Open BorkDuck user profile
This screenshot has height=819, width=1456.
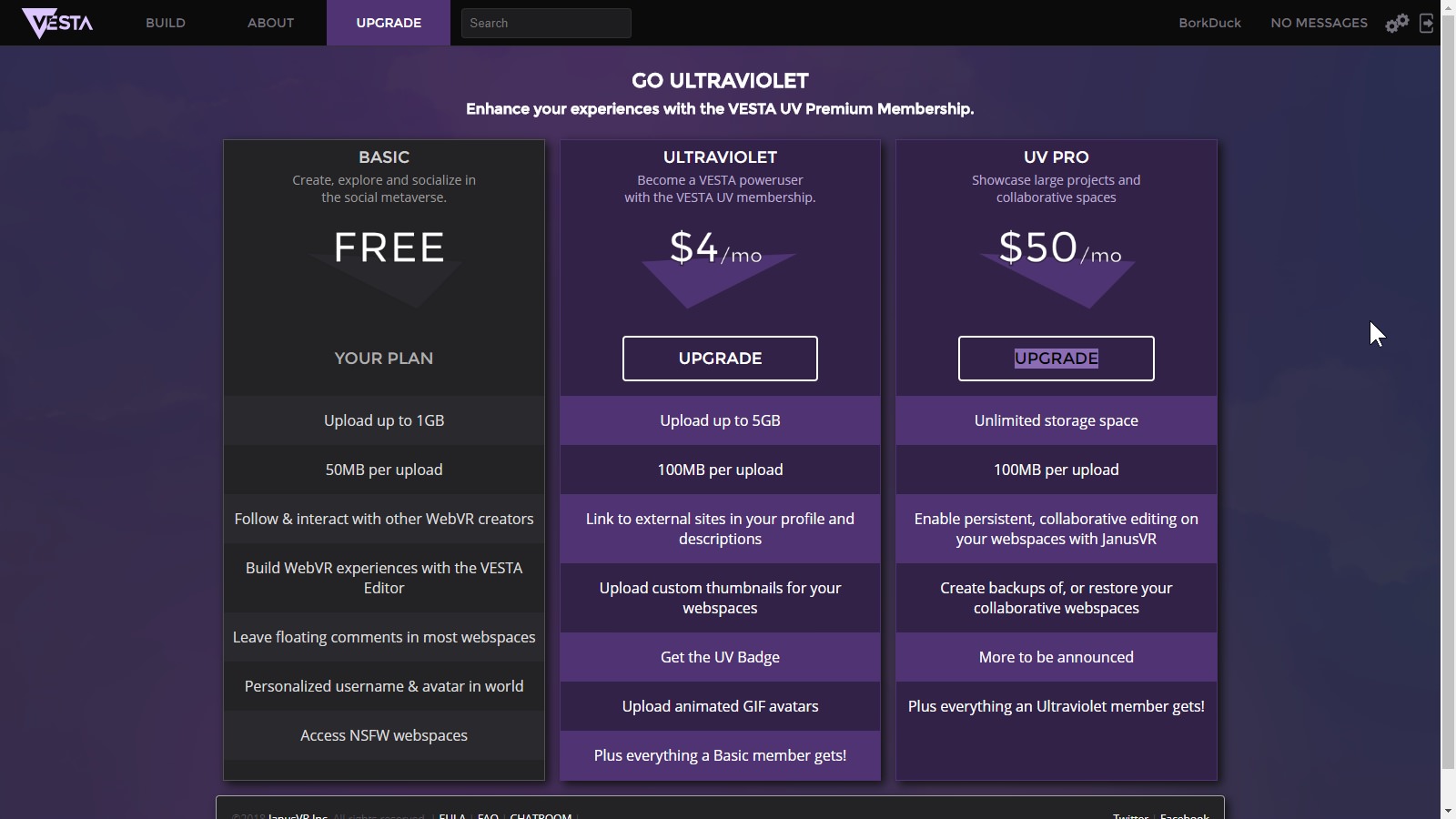pyautogui.click(x=1209, y=23)
